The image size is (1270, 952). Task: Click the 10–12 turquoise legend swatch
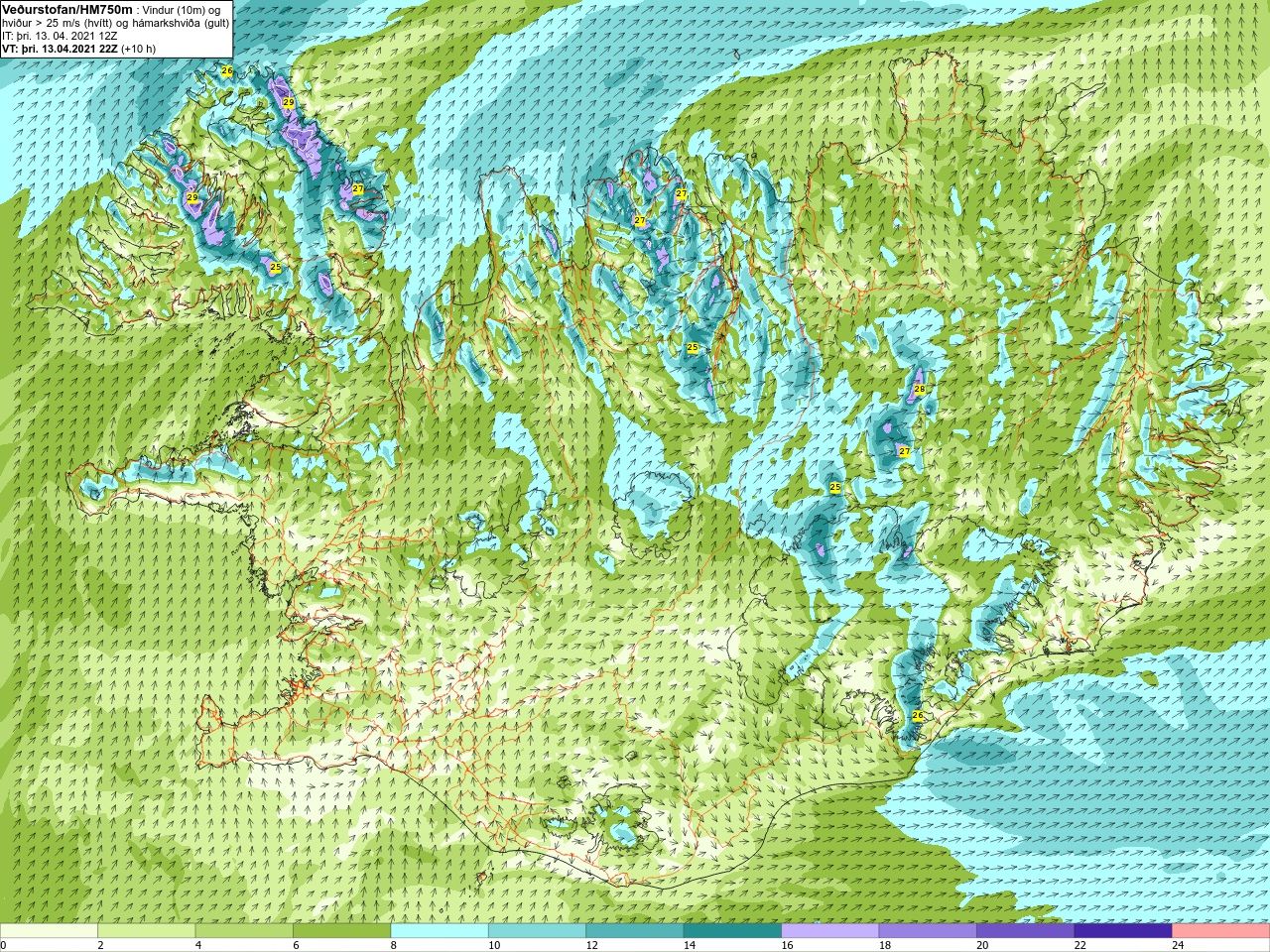coord(537,931)
